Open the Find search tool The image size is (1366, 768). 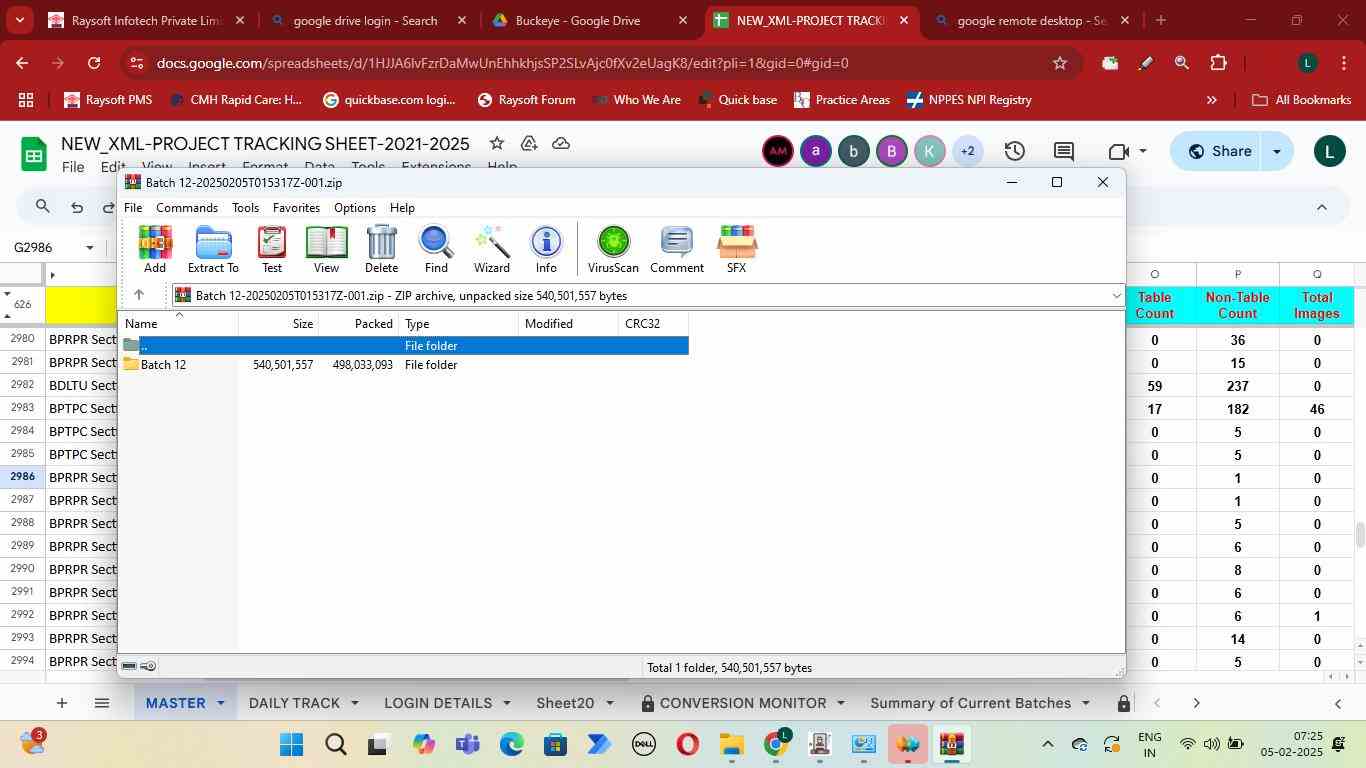436,248
